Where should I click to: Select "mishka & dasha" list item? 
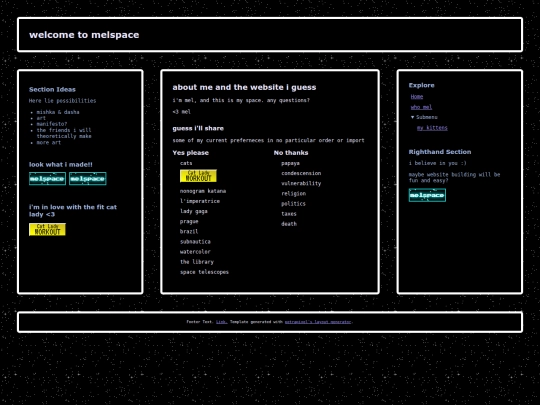[58, 112]
